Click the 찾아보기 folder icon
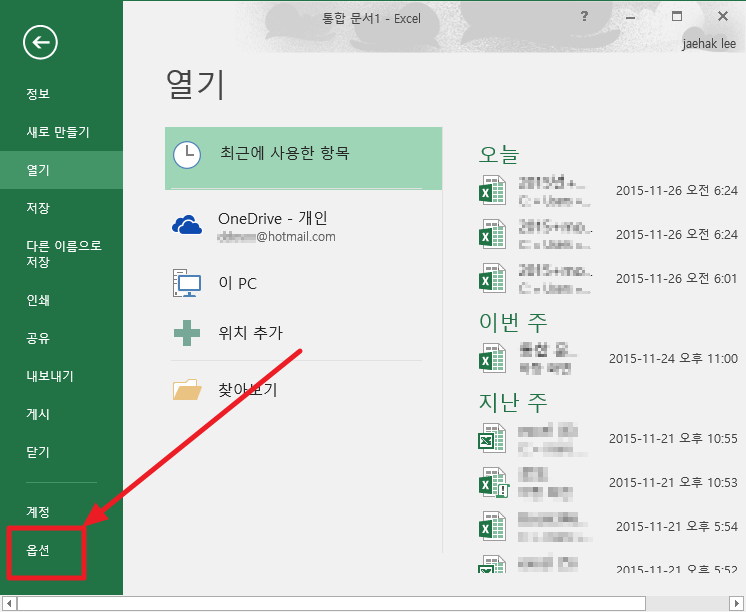The height and width of the screenshot is (612, 746). click(187, 389)
